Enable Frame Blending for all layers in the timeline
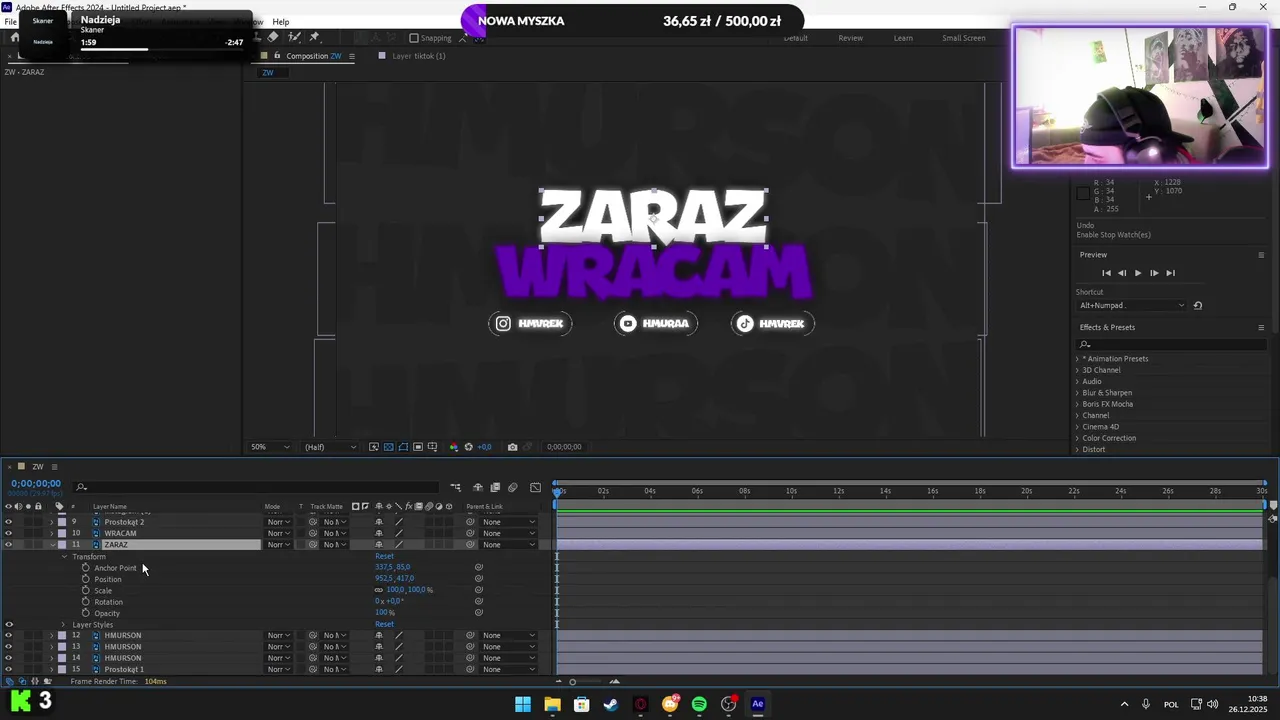 (x=495, y=487)
